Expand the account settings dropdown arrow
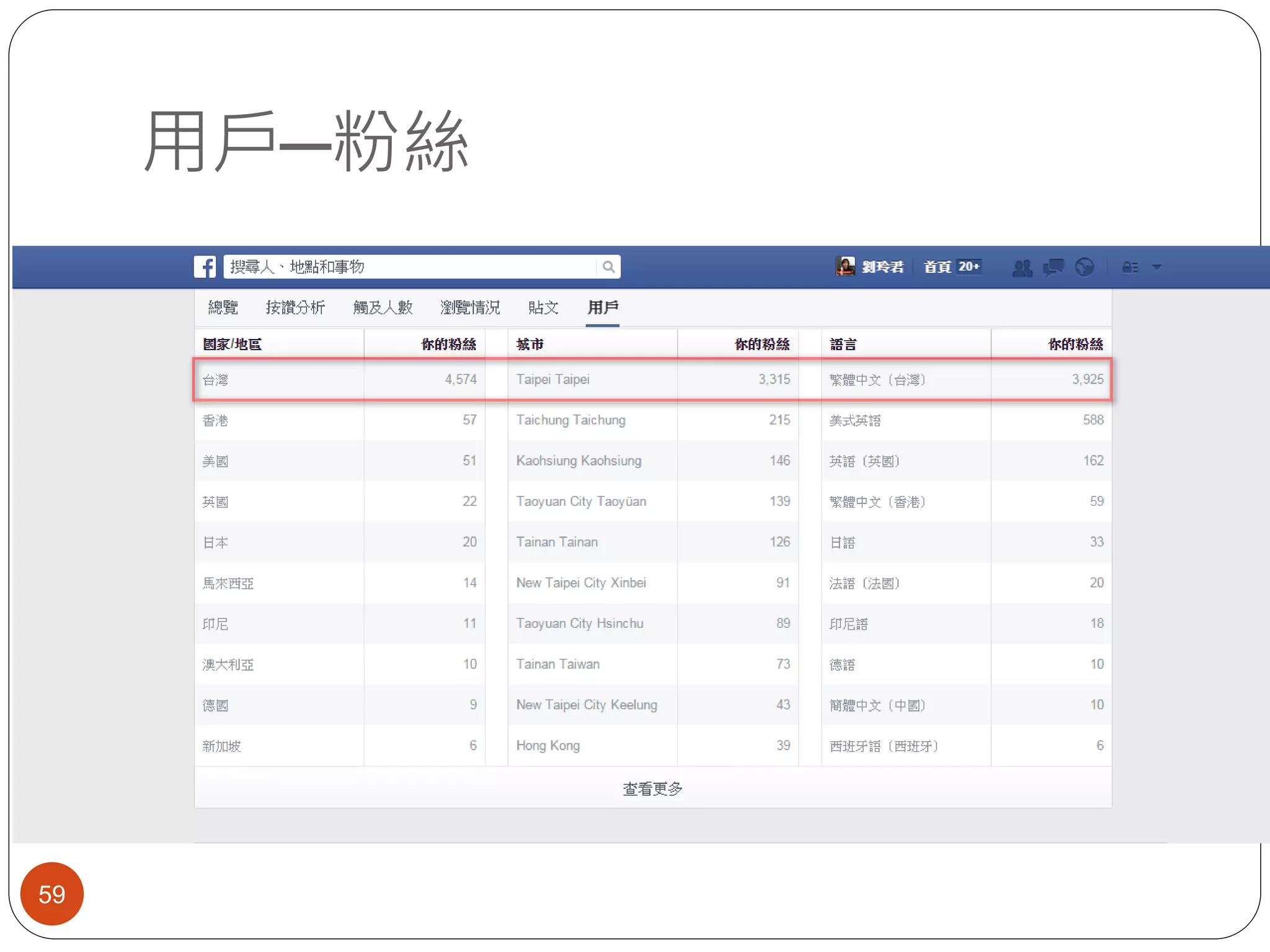Screen dimensions: 1270x952 click(x=1157, y=268)
